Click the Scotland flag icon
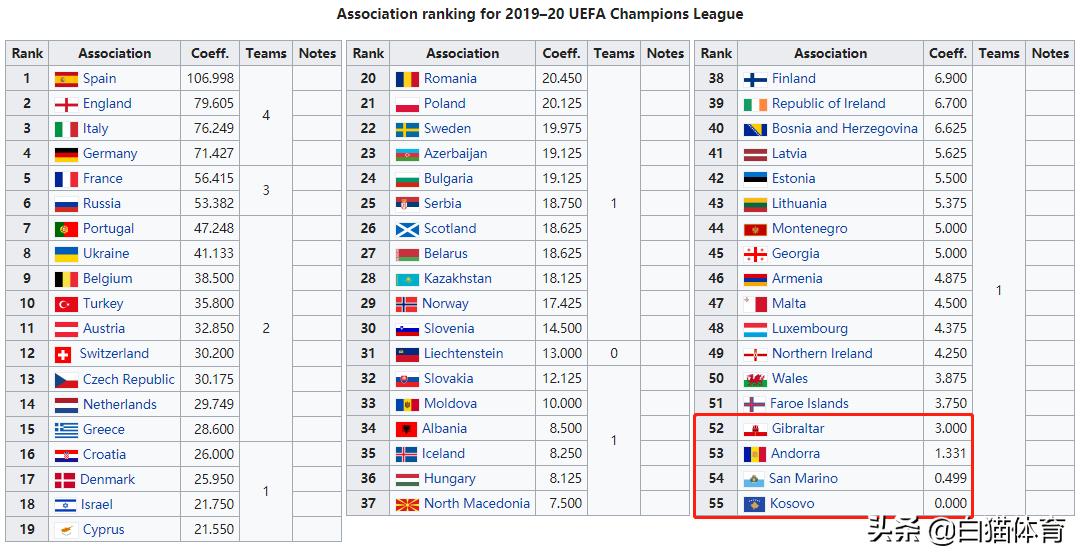The width and height of the screenshot is (1082, 560). 407,229
